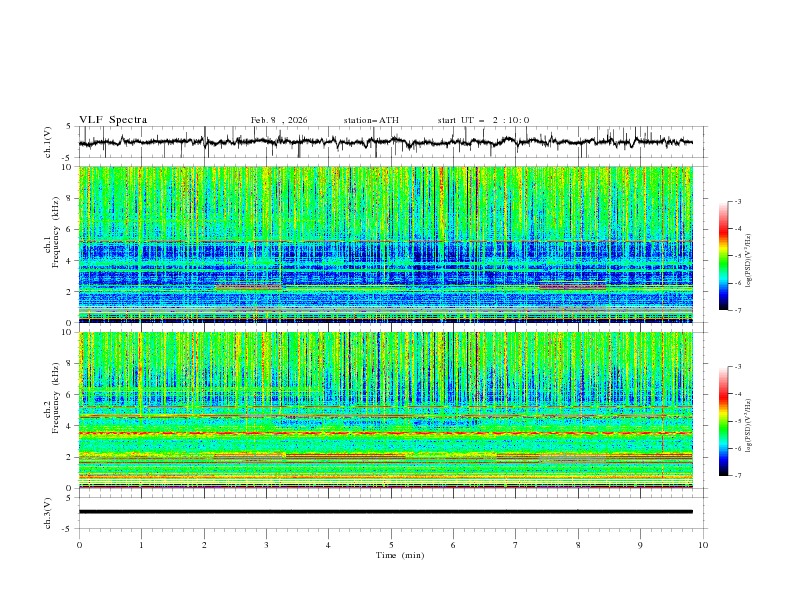Click the VLF Spectra title text
Image resolution: width=792 pixels, height=612 pixels.
(x=113, y=120)
